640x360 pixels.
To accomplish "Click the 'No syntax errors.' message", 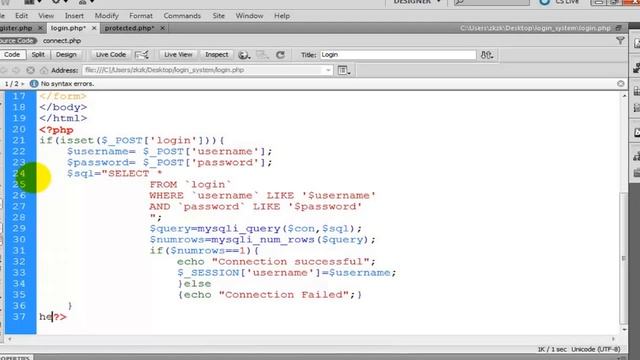I will 67,84.
